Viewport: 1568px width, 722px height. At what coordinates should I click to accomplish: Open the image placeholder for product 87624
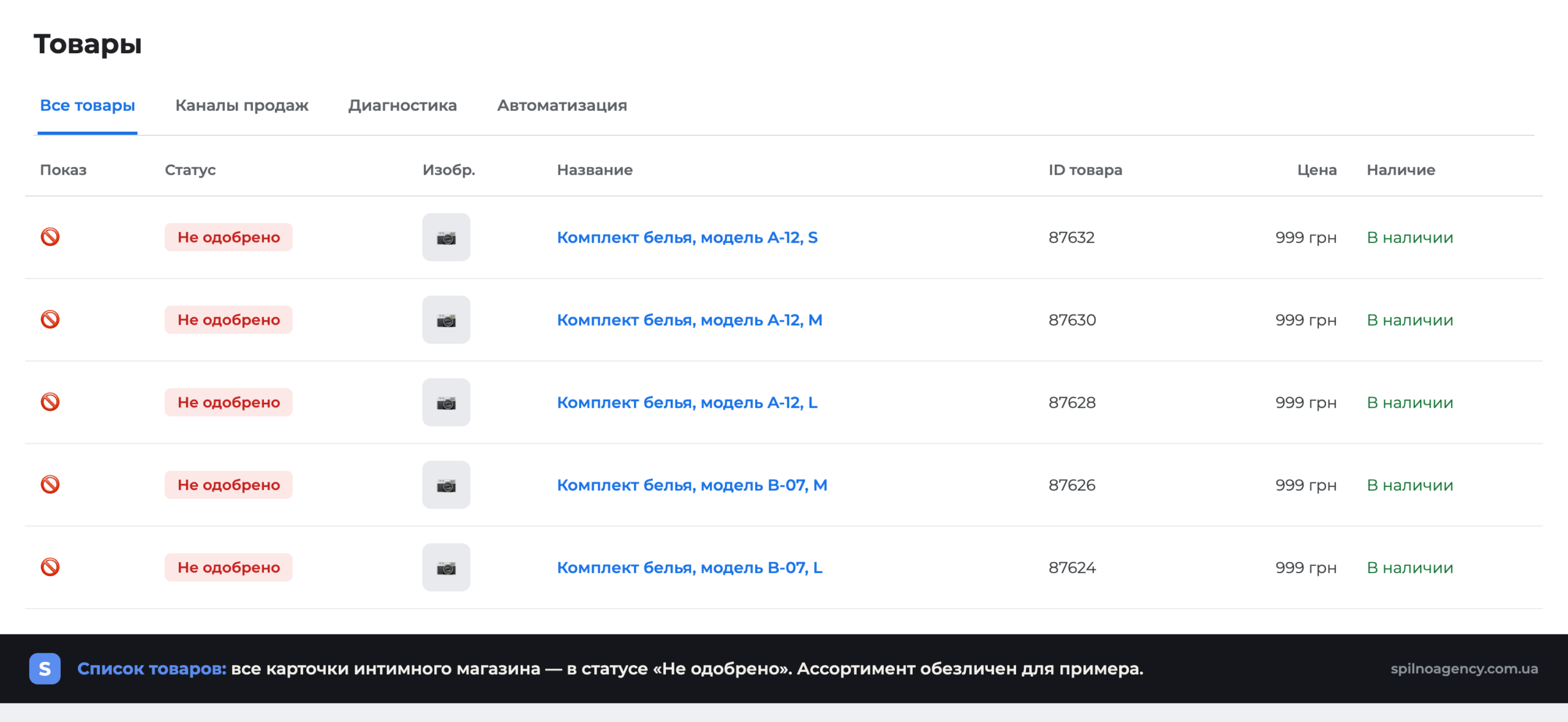446,567
